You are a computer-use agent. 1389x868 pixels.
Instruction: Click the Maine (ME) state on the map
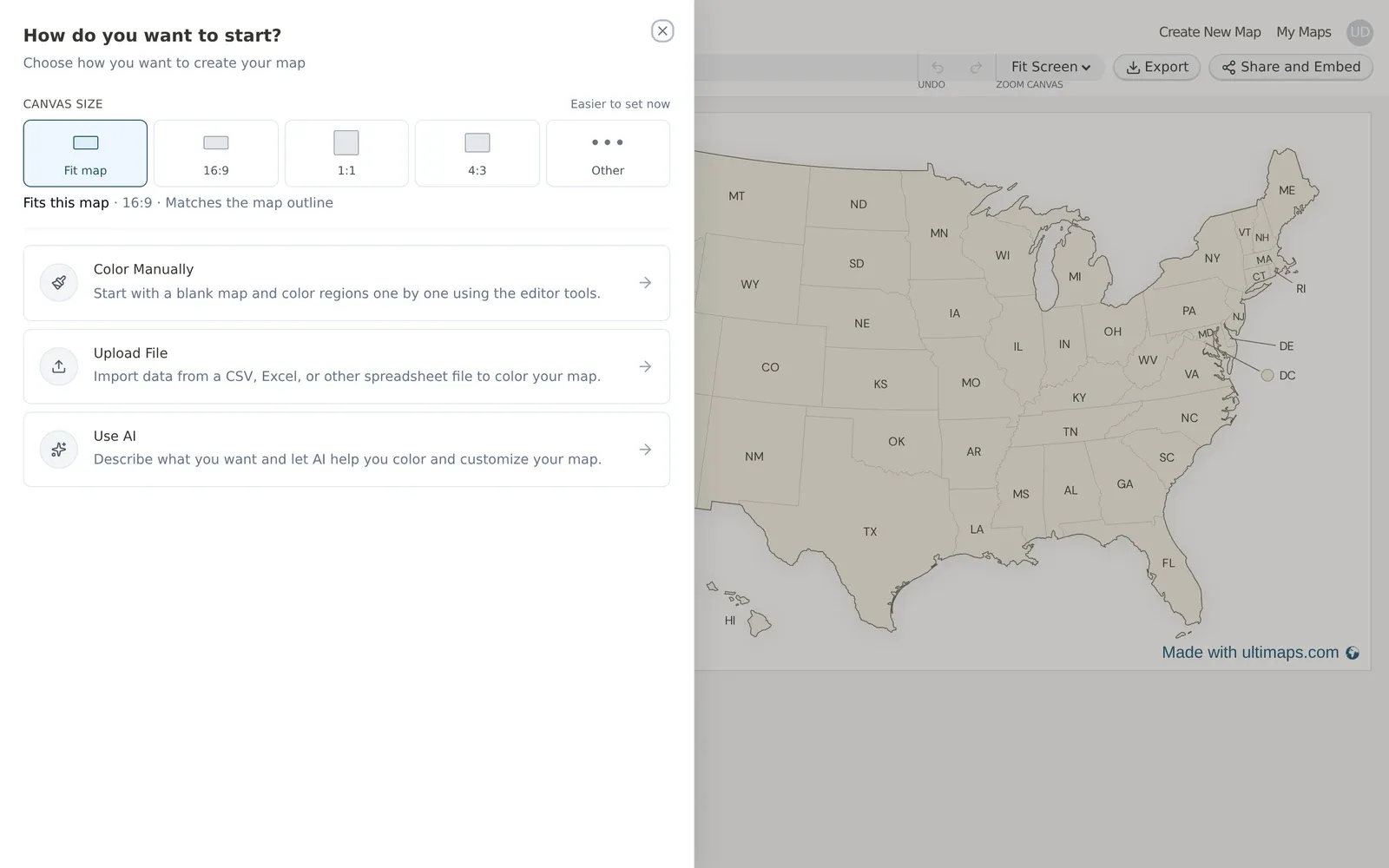1287,190
